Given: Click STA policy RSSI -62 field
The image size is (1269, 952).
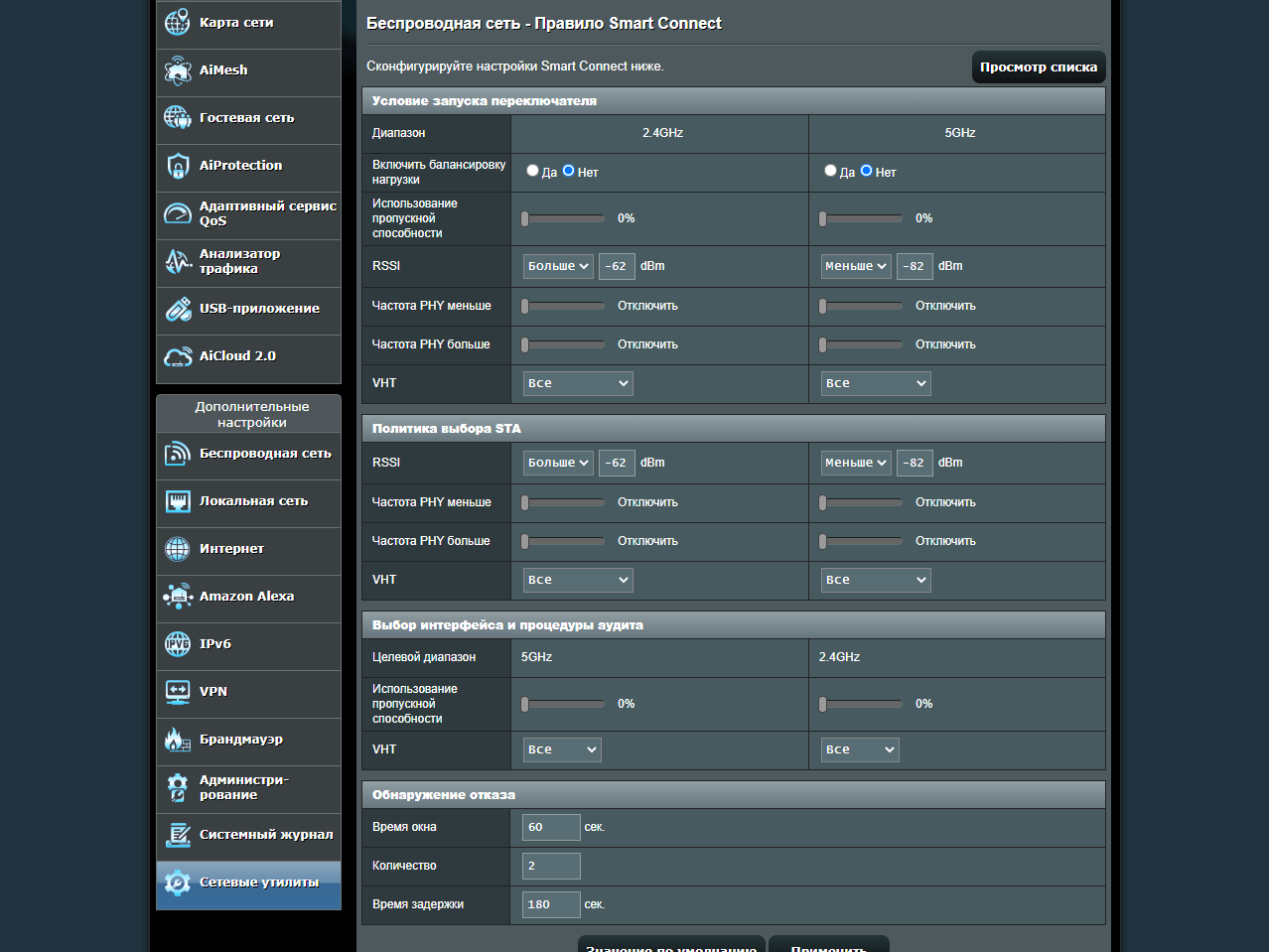Looking at the screenshot, I should click(617, 463).
